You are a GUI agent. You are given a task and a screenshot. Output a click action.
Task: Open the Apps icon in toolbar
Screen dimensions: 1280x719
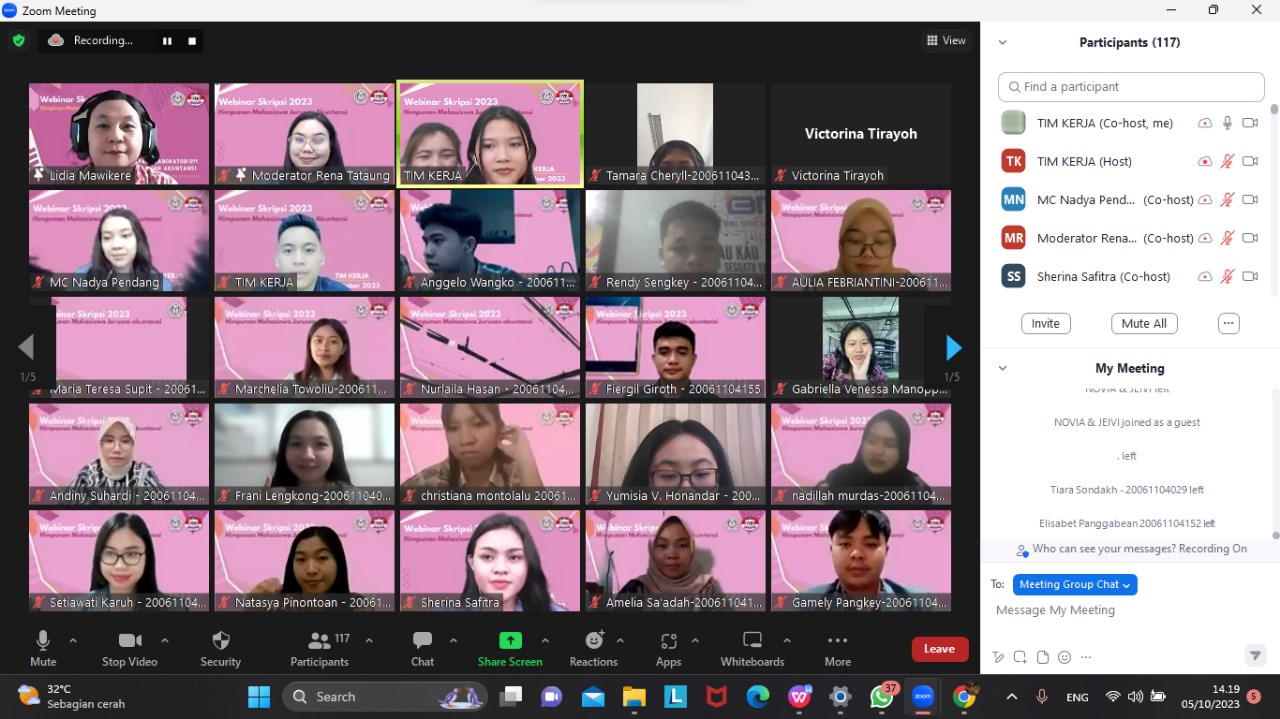[x=668, y=641]
